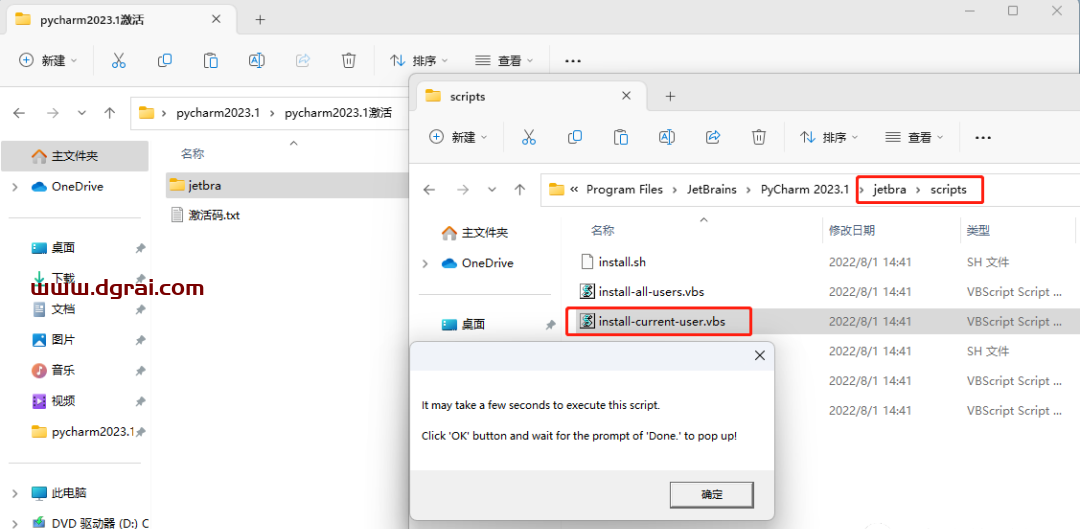Open 排序 dropdown in pycharm2023.1激活 window
This screenshot has height=529, width=1080.
click(x=419, y=61)
